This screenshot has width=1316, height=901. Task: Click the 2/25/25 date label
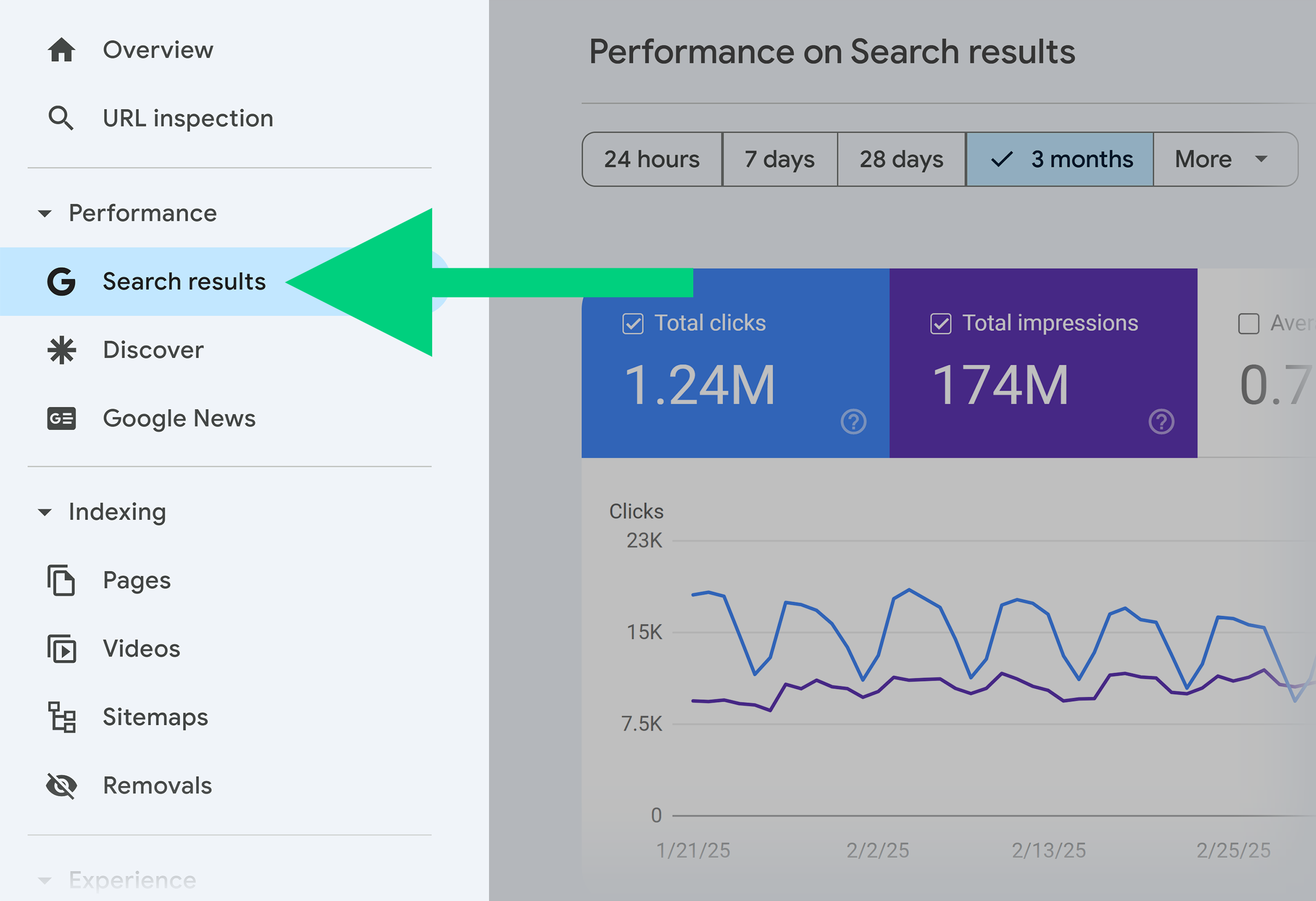[x=1233, y=850]
